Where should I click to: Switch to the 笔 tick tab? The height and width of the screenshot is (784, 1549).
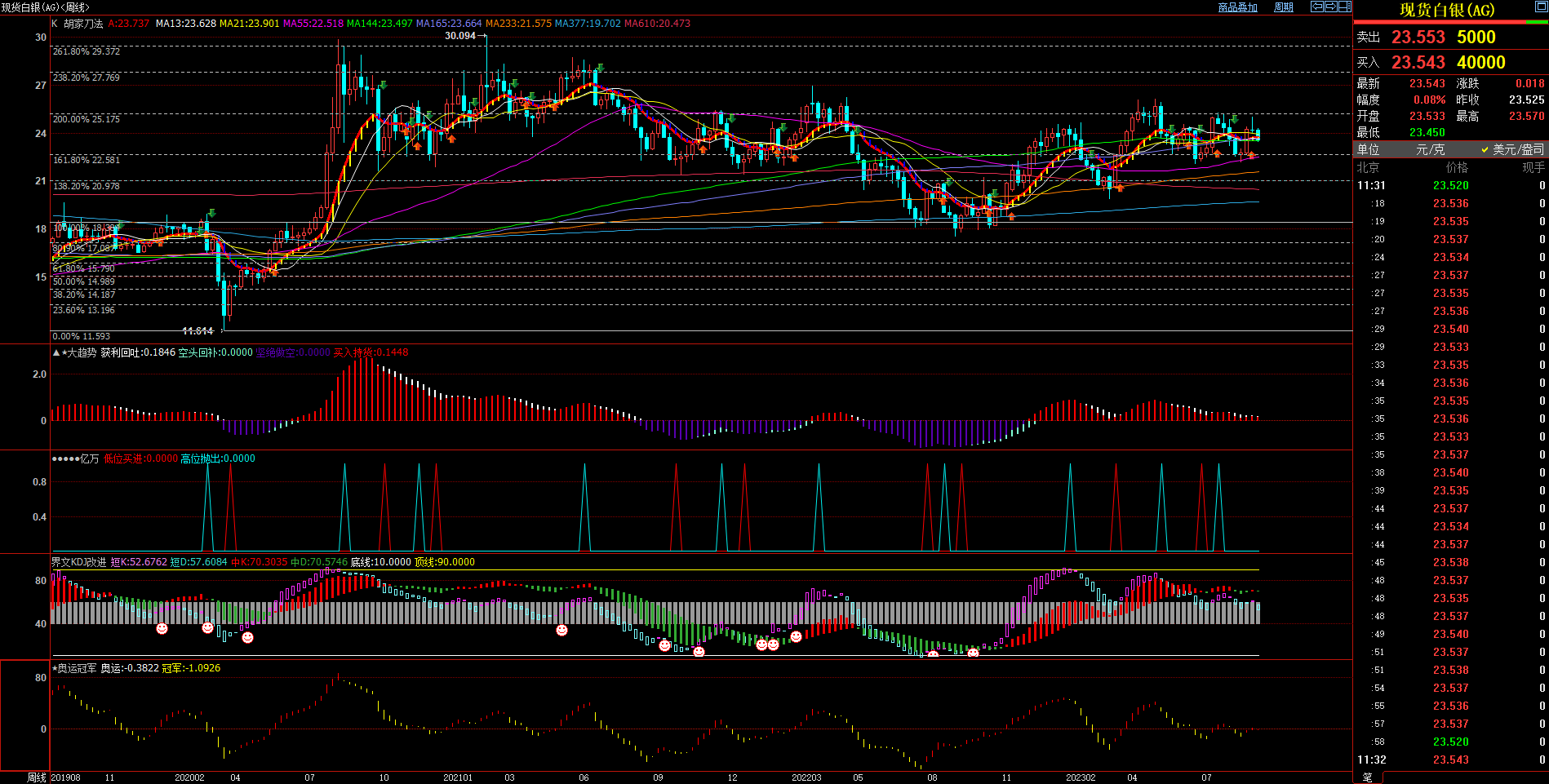coord(1368,777)
